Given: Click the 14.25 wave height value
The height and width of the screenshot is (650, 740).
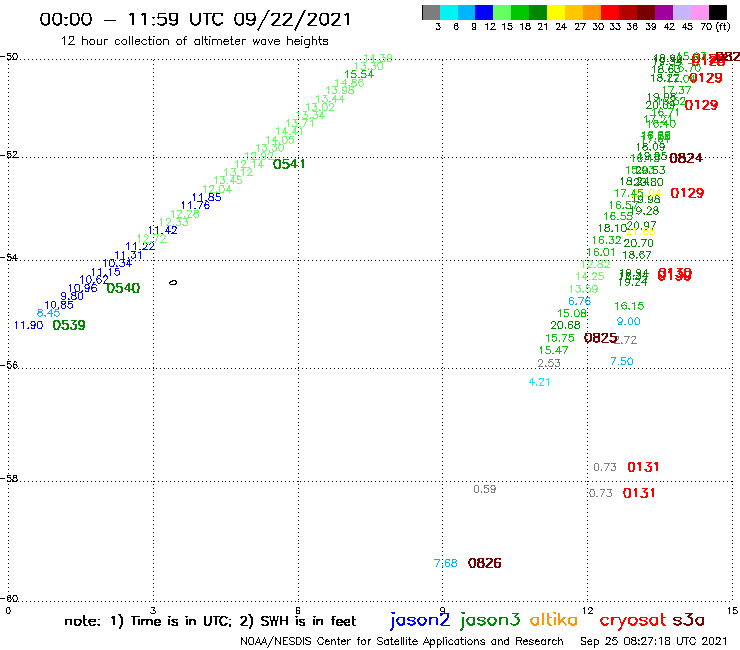Looking at the screenshot, I should pos(590,277).
